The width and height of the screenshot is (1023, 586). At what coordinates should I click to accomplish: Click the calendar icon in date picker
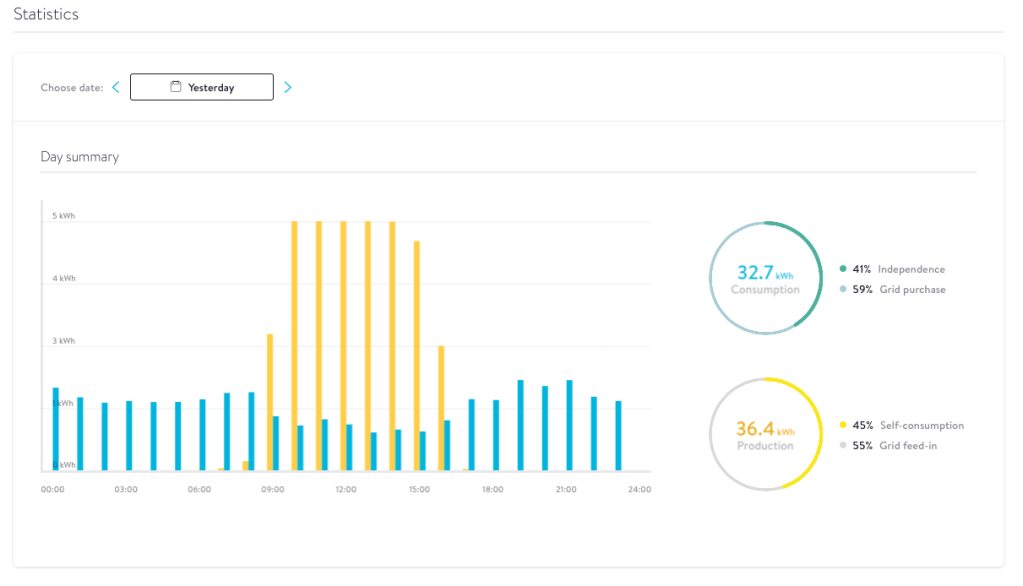click(x=175, y=87)
